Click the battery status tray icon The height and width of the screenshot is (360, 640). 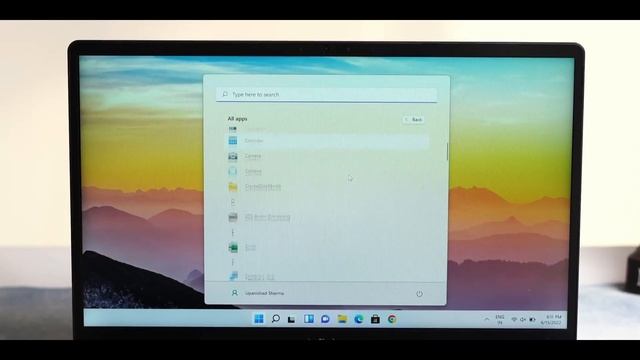(532, 320)
